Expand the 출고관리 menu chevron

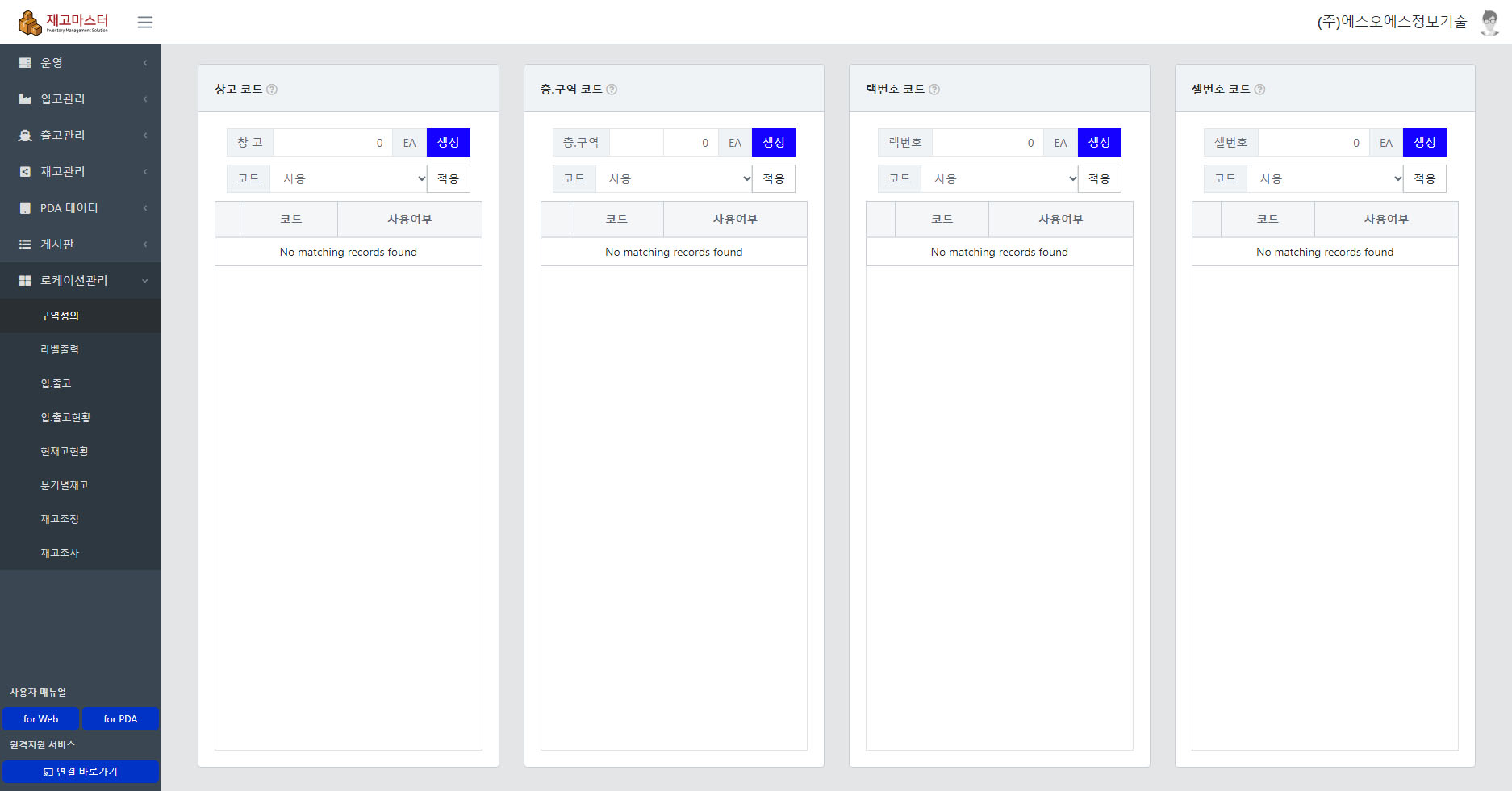[x=145, y=135]
